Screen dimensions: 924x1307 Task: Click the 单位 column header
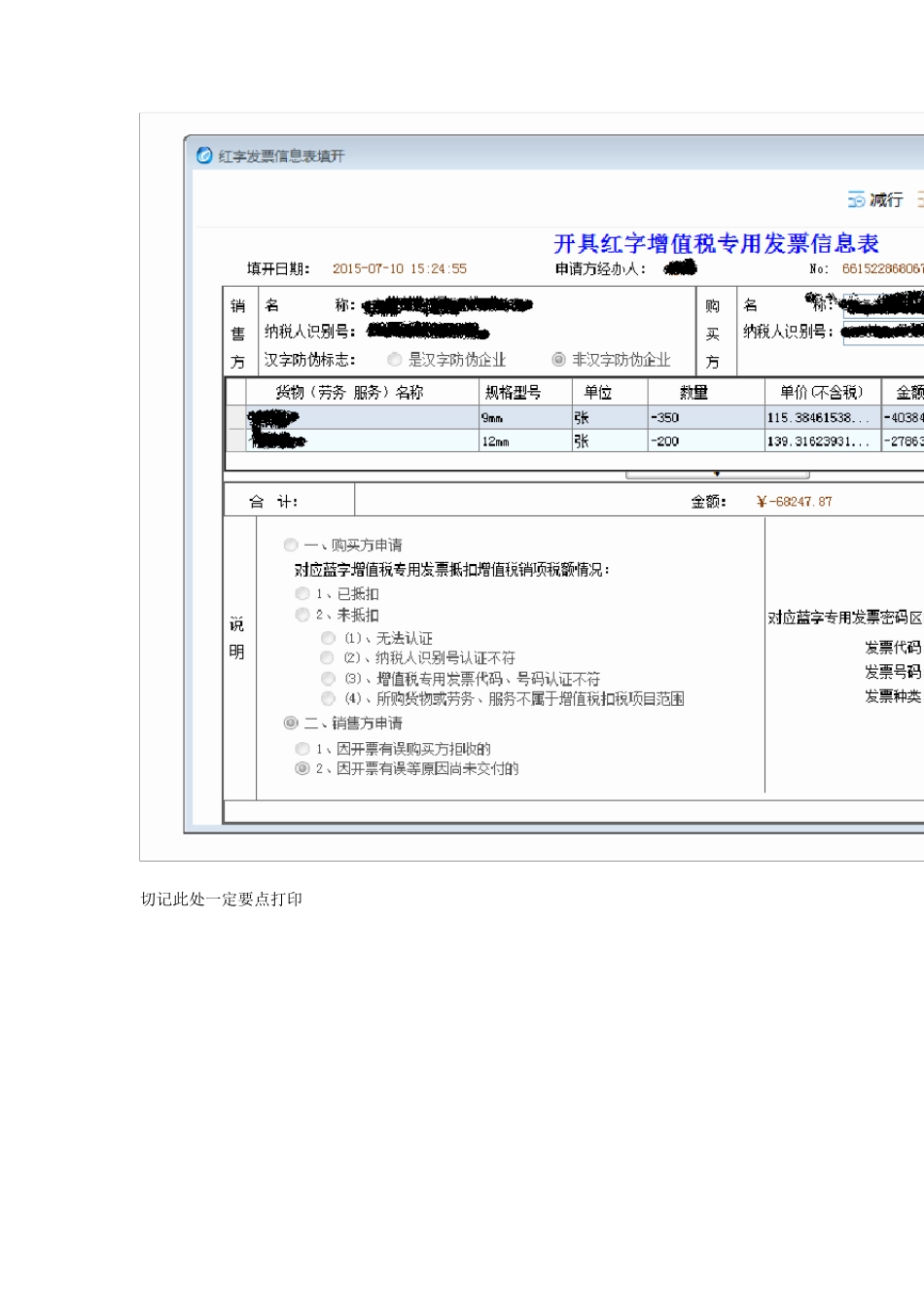(610, 392)
